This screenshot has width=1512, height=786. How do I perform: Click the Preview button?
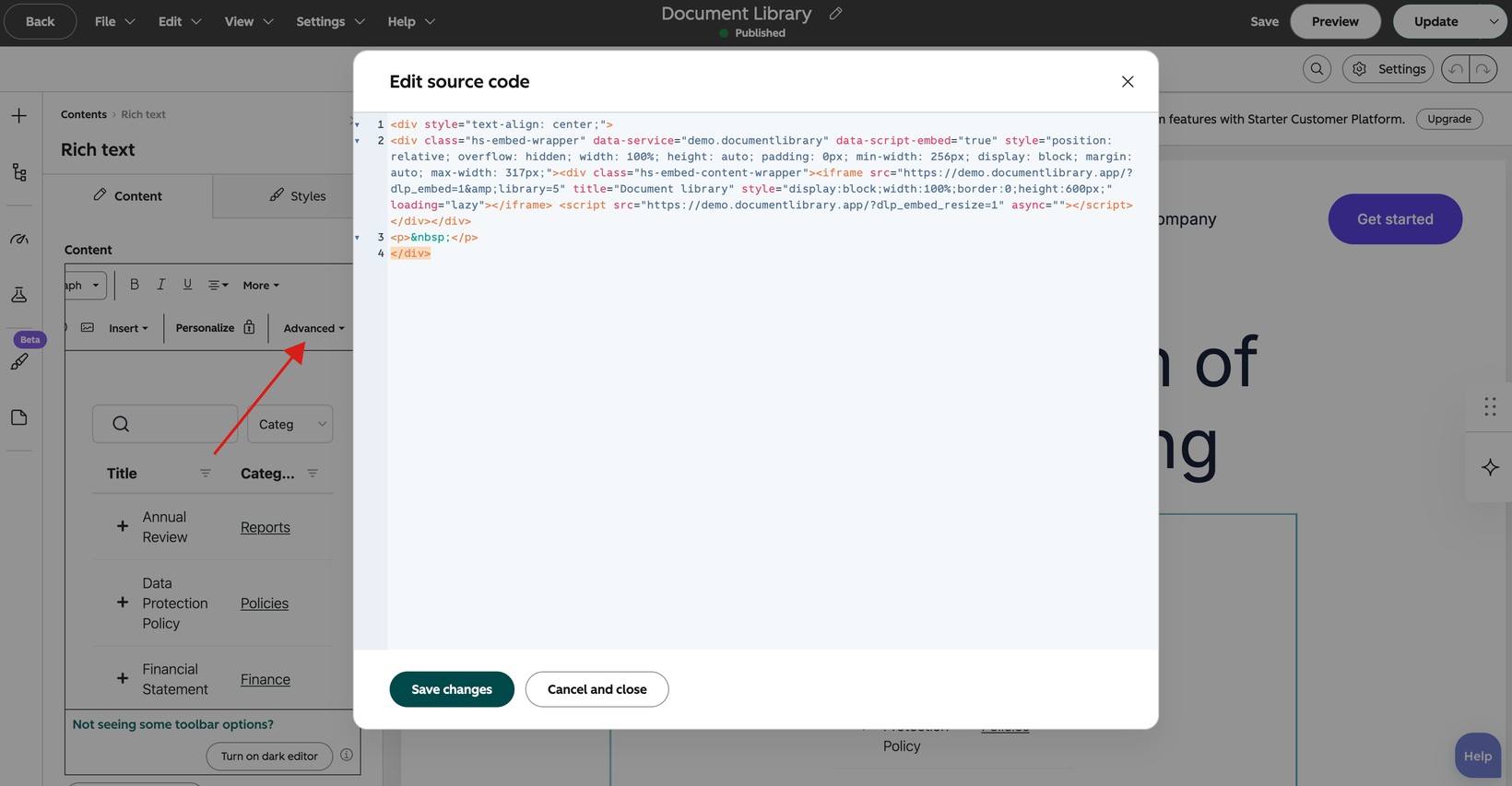tap(1335, 21)
